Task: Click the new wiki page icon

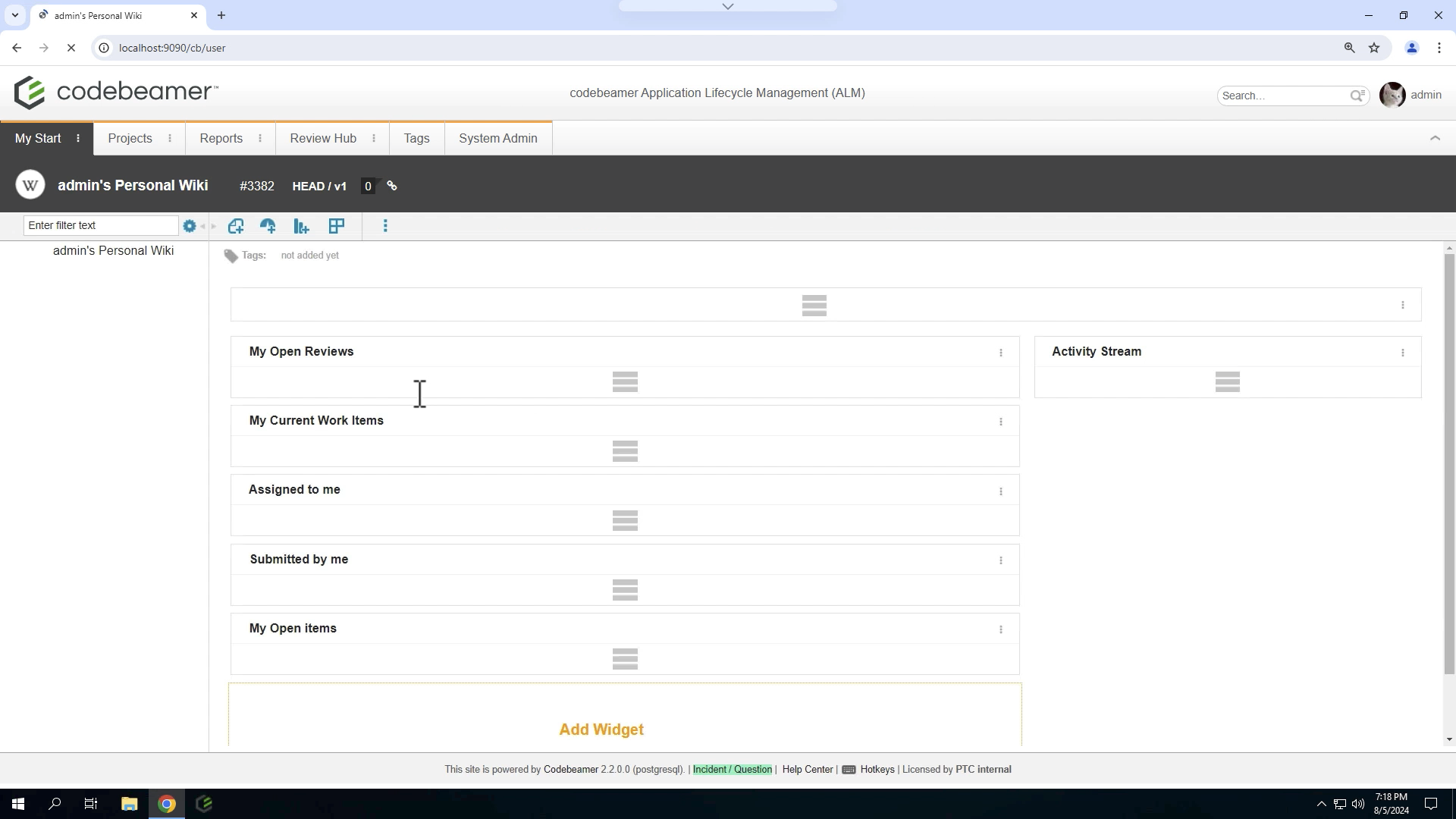Action: pos(236,226)
